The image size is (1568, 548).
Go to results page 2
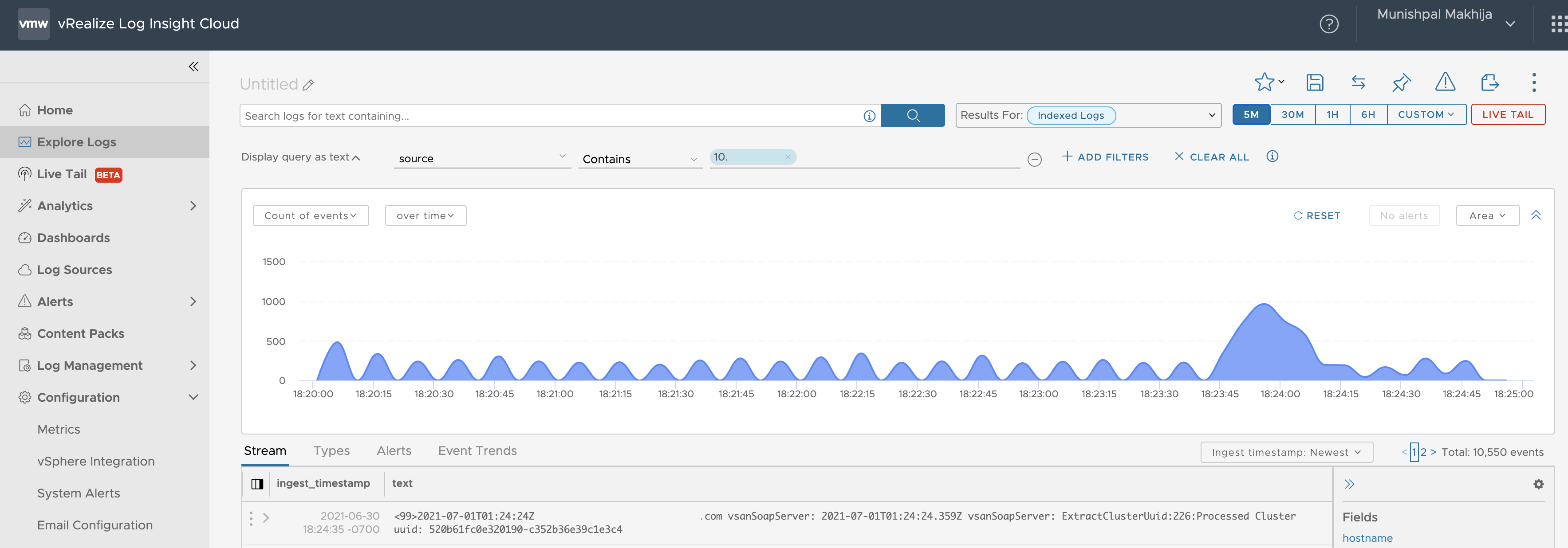tap(1423, 452)
